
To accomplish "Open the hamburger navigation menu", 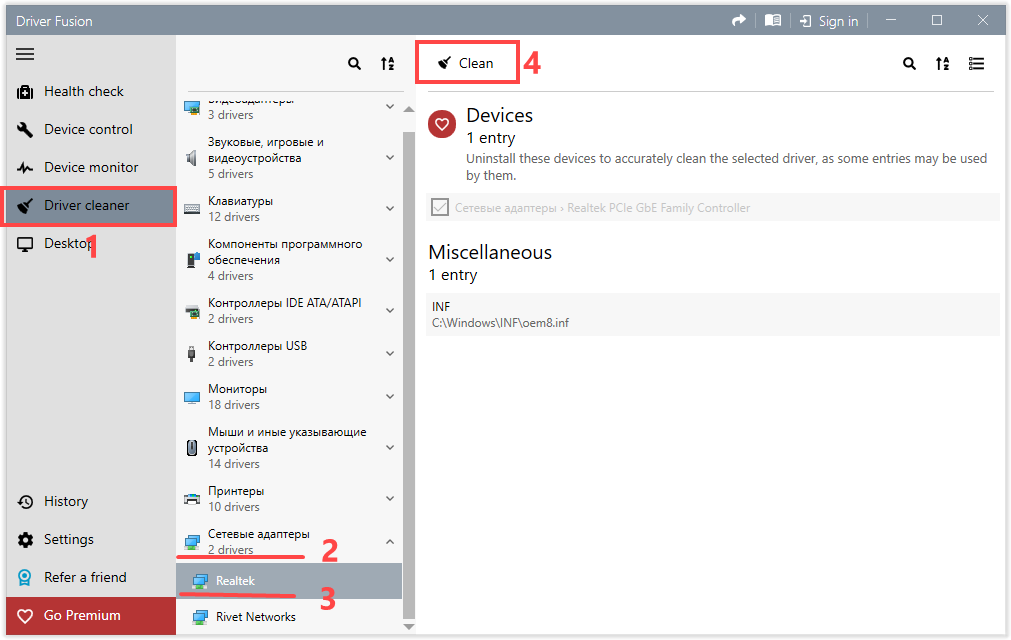I will (25, 54).
